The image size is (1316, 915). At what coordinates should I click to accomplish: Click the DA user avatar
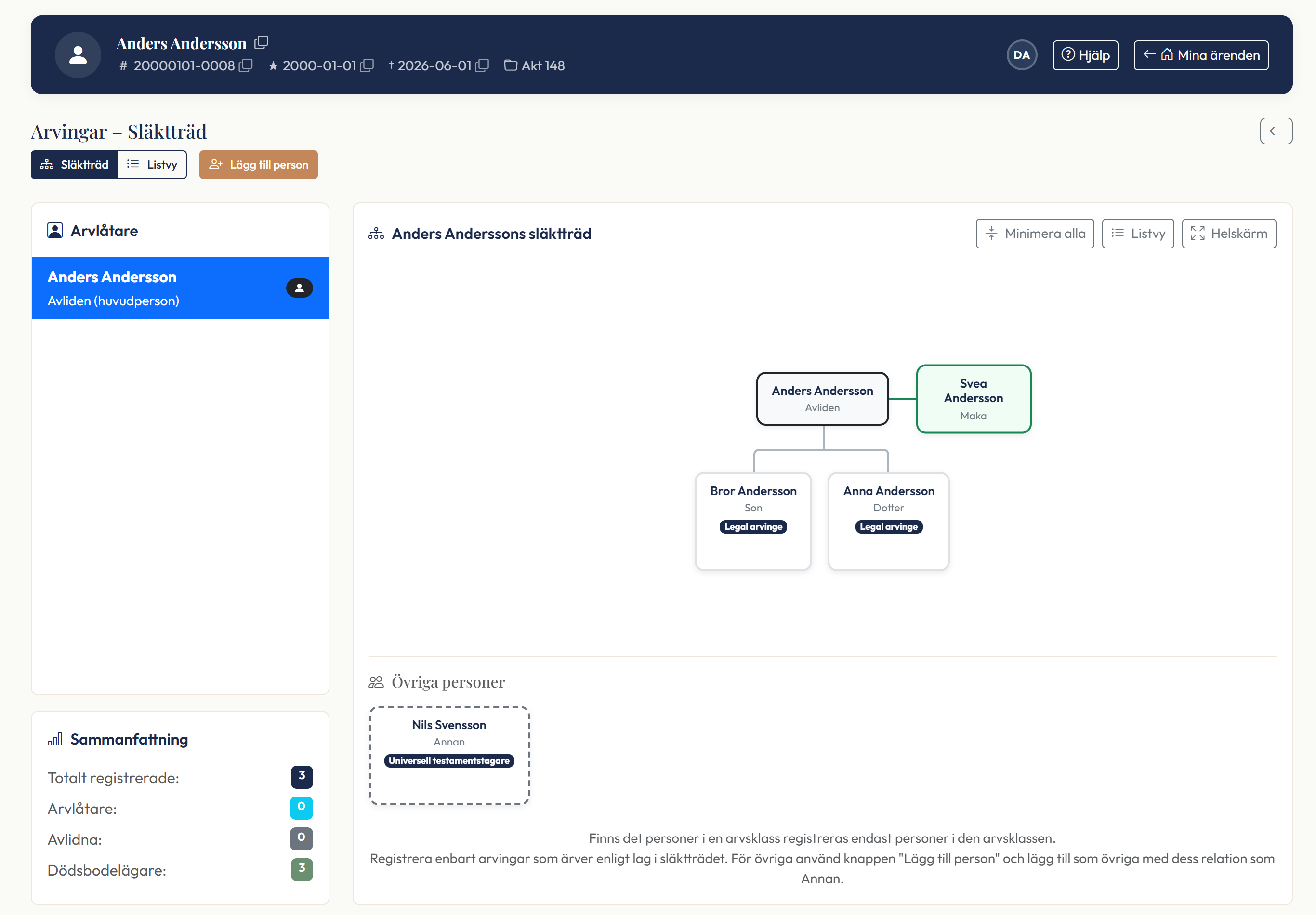1021,55
